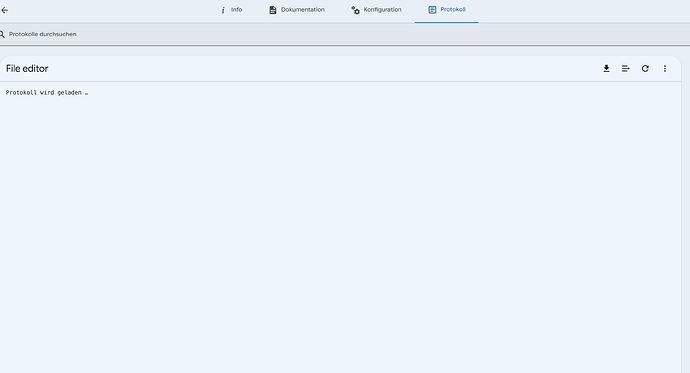Viewport: 690px width, 373px height.
Task: Click 'Protokoll wird geladen' text
Action: (47, 92)
